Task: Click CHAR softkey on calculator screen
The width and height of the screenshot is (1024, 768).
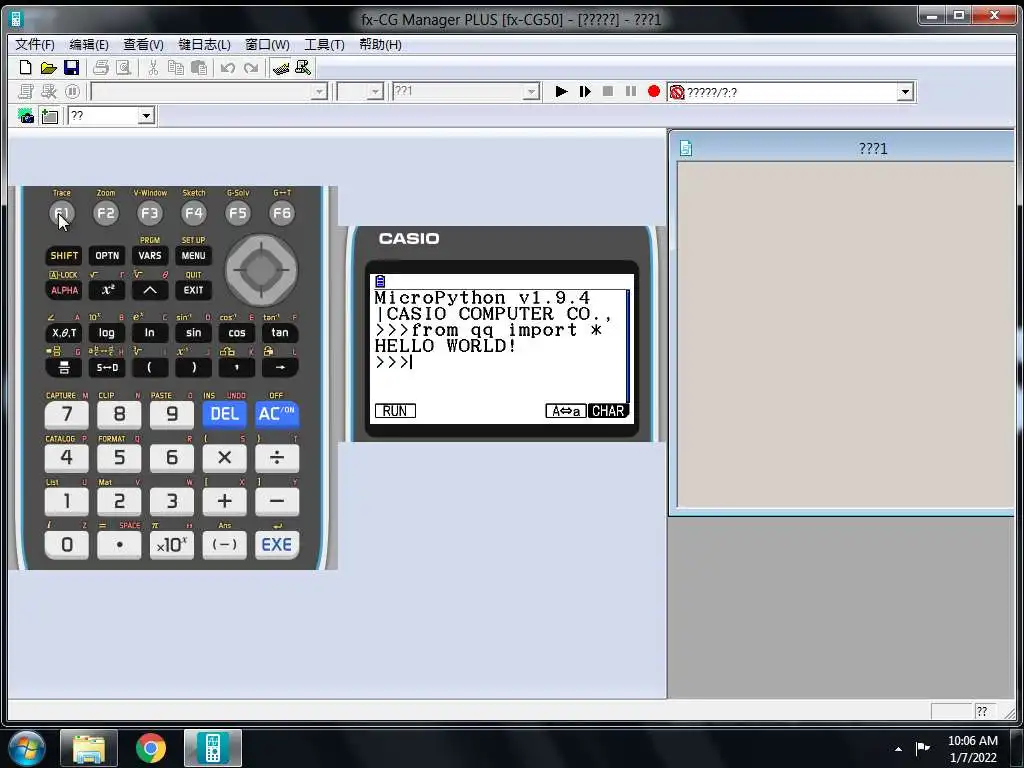Action: tap(608, 411)
